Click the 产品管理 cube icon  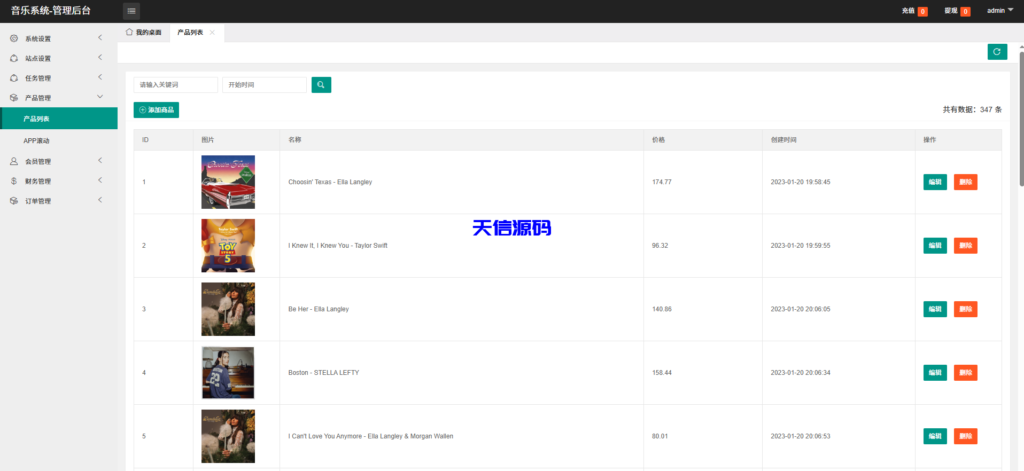tap(14, 98)
